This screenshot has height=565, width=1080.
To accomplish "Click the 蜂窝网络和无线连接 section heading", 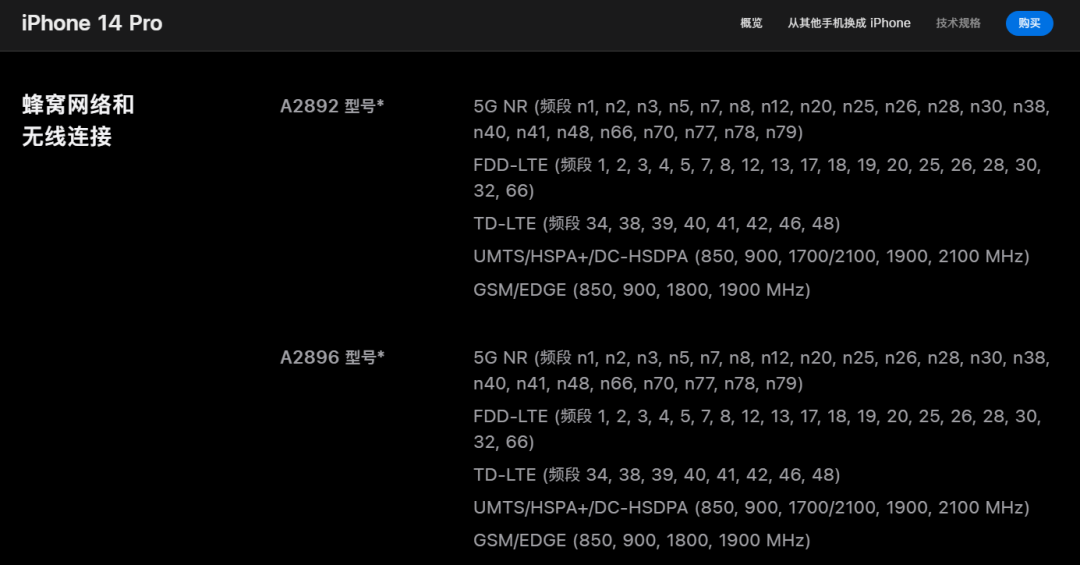I will (x=78, y=121).
